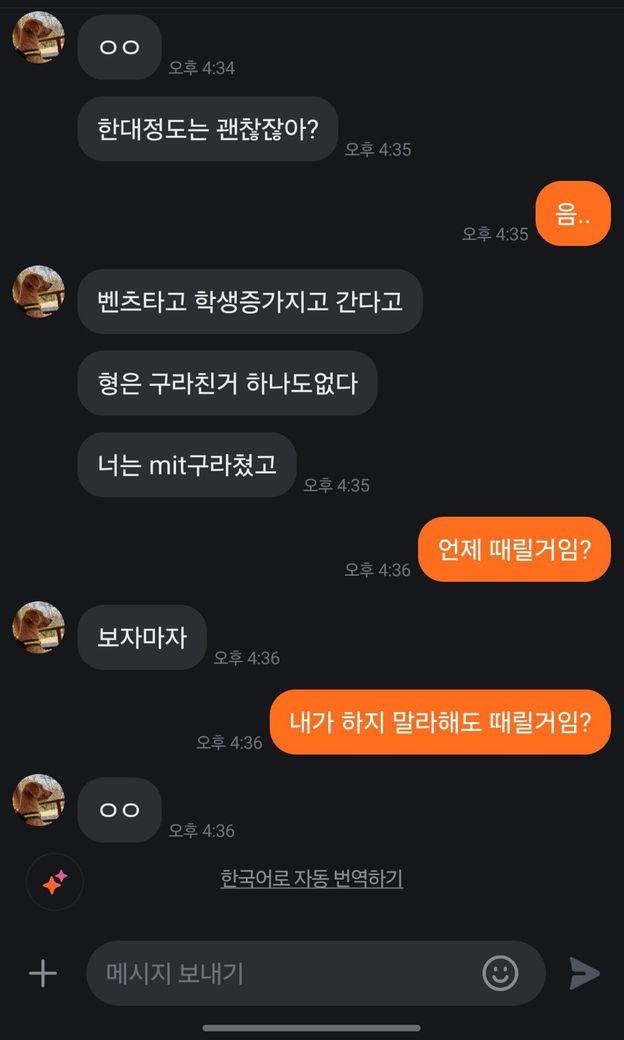Select the orange 음.. message bubble
The width and height of the screenshot is (624, 1040).
point(573,213)
